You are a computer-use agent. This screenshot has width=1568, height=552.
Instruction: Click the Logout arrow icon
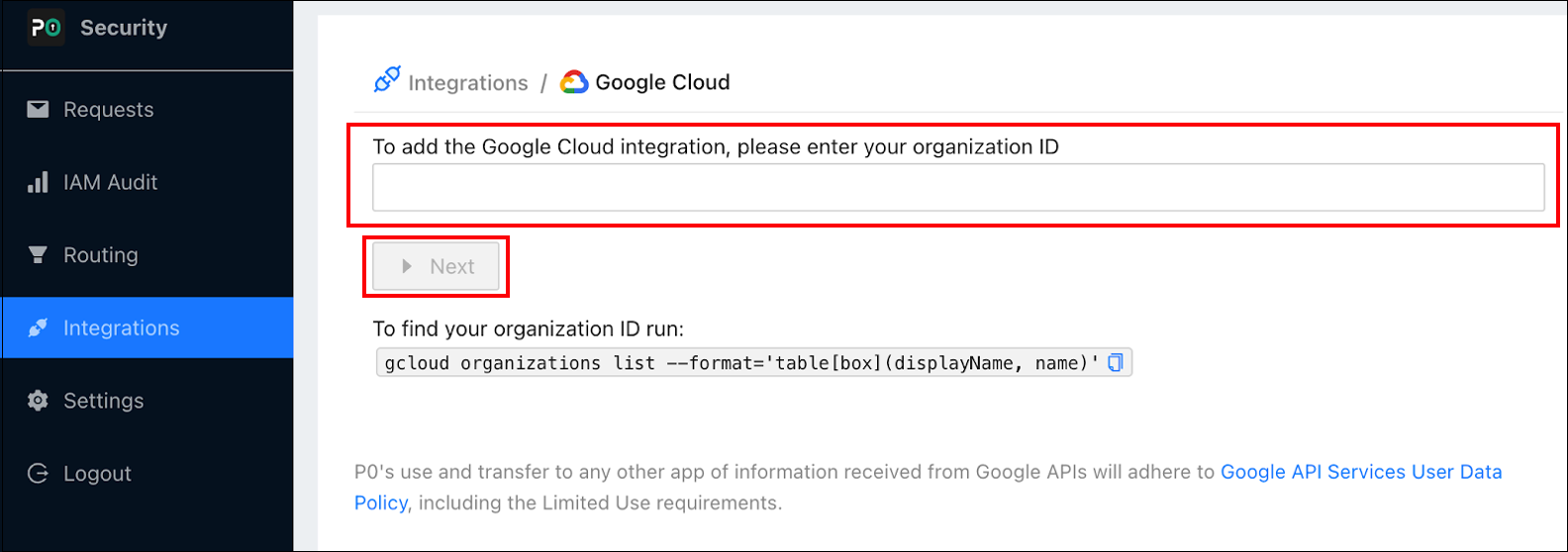pos(38,474)
